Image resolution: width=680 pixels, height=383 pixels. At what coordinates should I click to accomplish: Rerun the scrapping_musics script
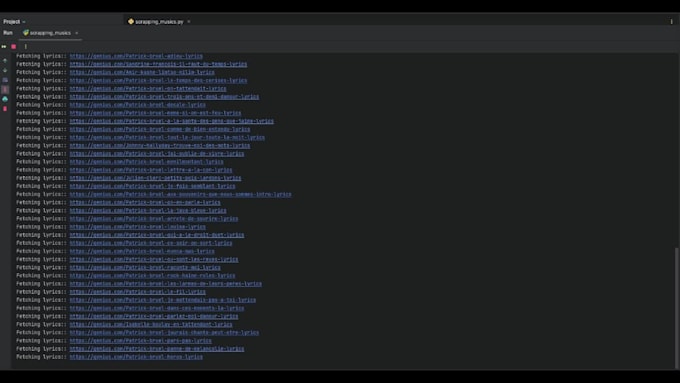[x=4, y=46]
